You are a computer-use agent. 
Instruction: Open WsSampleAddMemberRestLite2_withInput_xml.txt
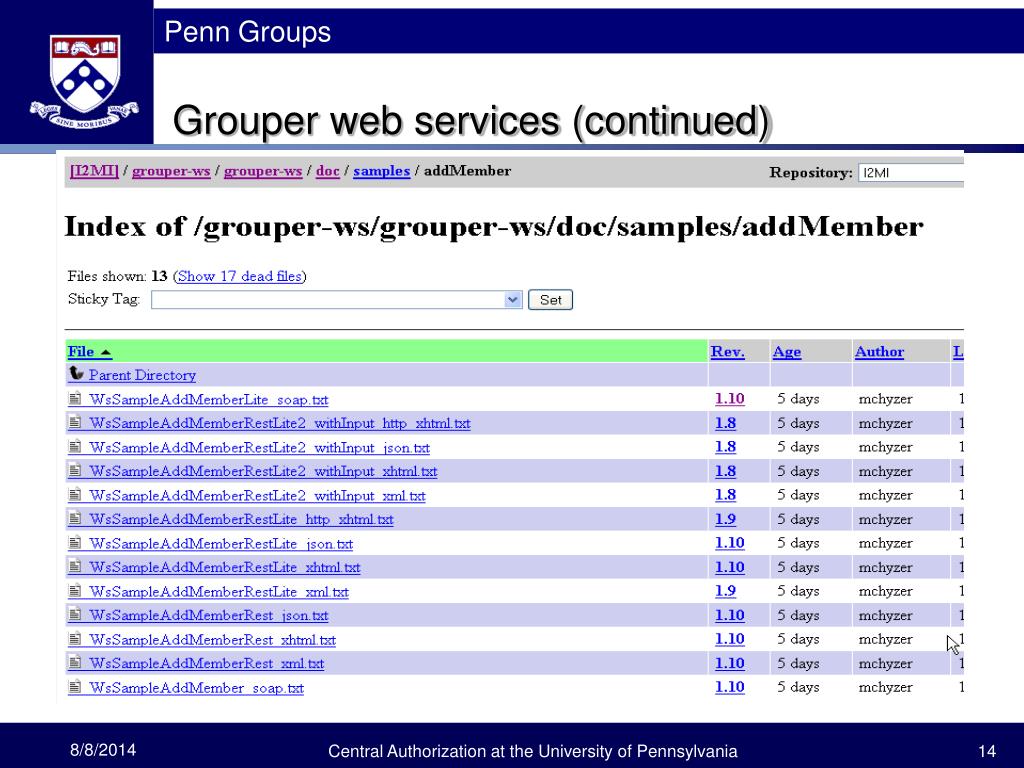coord(257,496)
